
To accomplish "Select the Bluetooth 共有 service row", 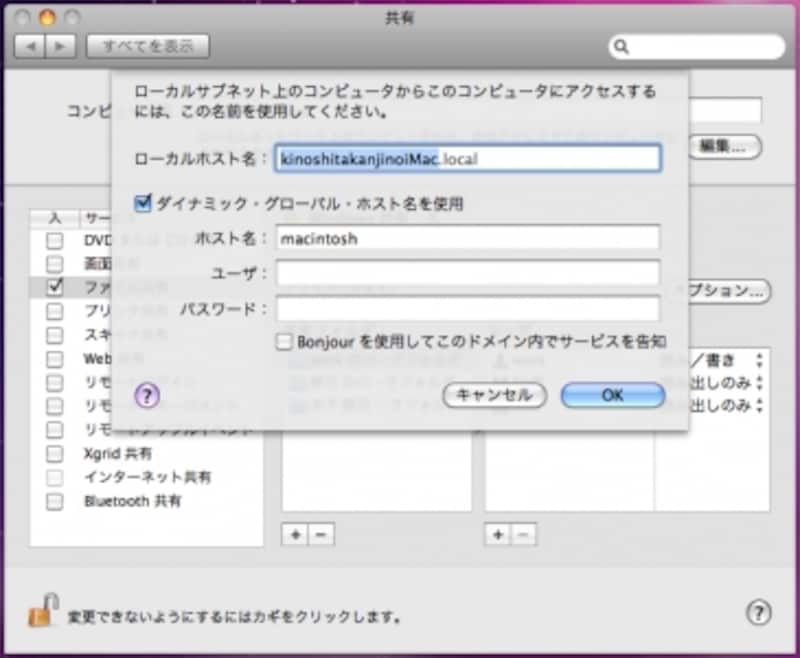I will (146, 501).
